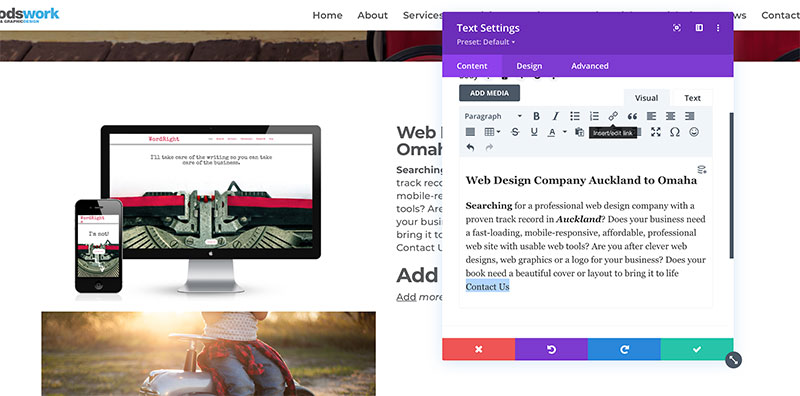This screenshot has width=800, height=396.
Task: Apply italic formatting in the editor toolbar
Action: click(556, 116)
